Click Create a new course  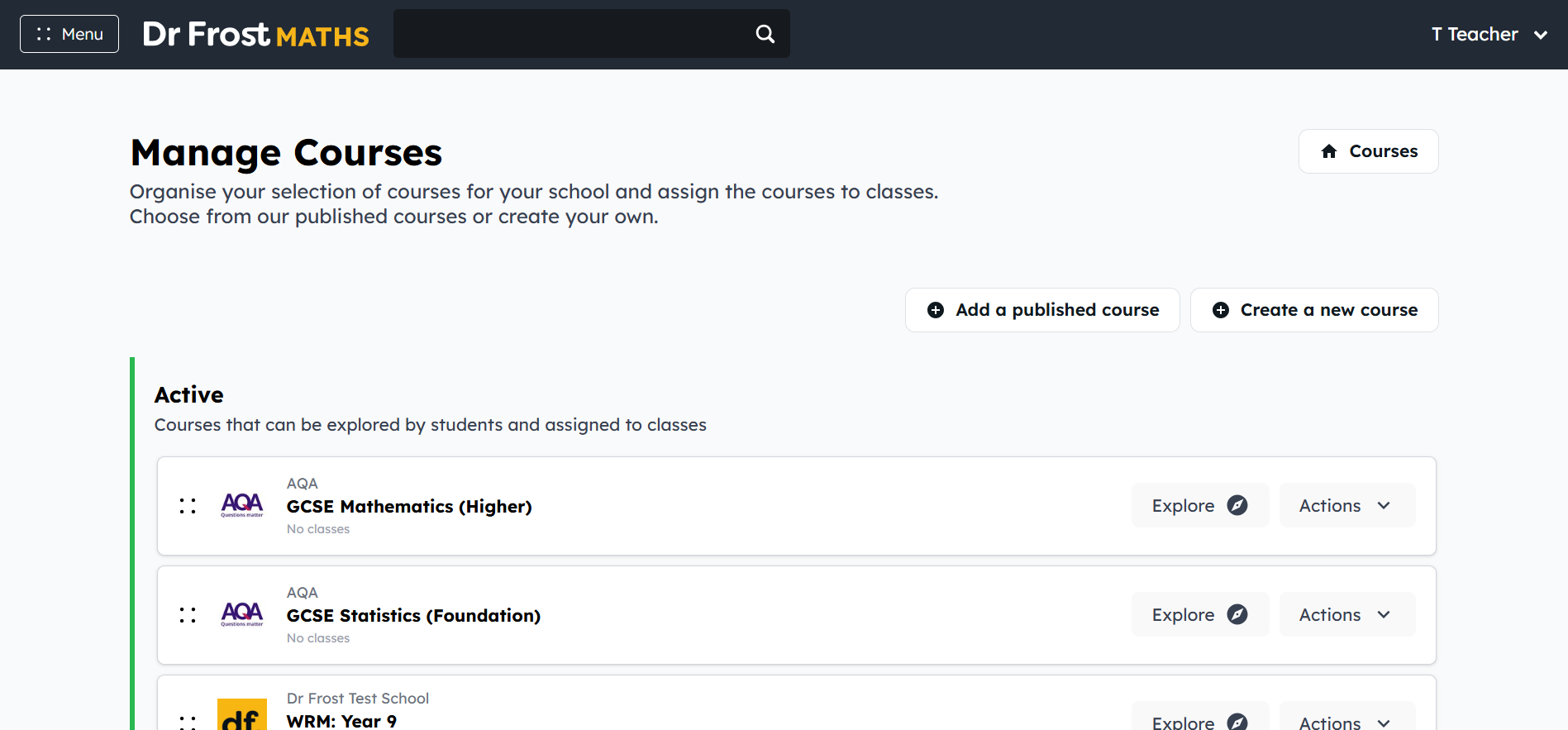(1314, 310)
